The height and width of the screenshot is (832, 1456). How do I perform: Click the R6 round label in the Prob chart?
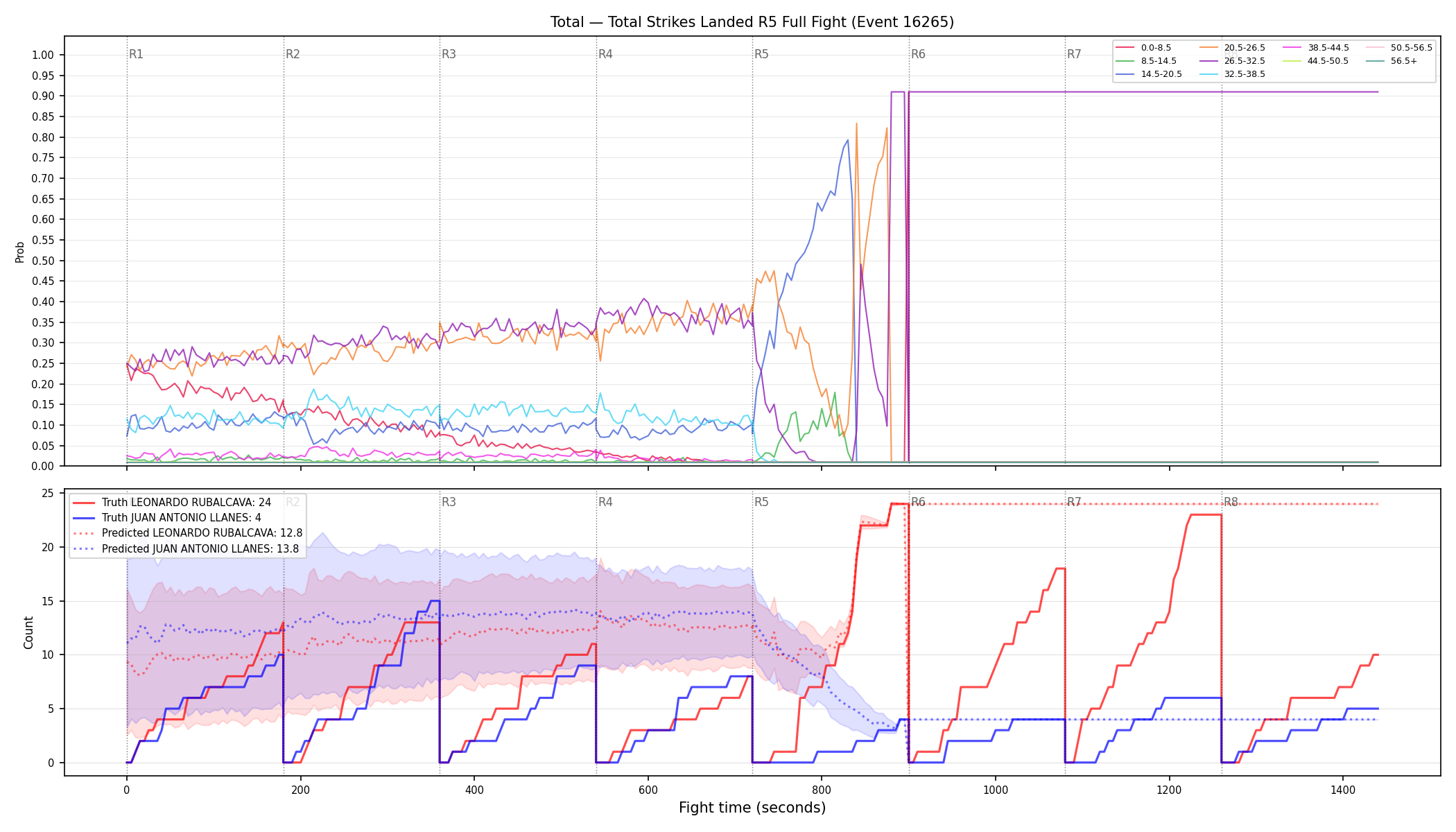click(x=918, y=54)
